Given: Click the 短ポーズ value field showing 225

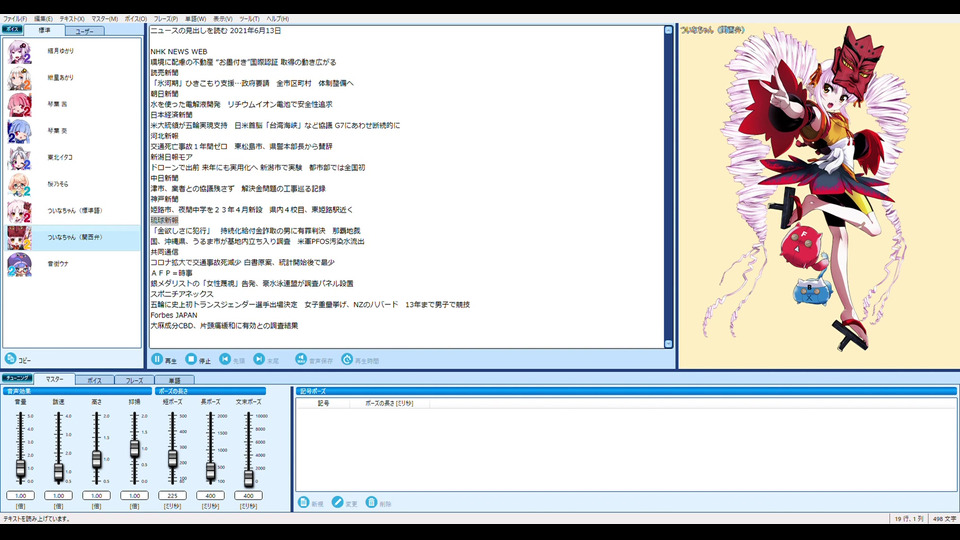Looking at the screenshot, I should click(172, 495).
